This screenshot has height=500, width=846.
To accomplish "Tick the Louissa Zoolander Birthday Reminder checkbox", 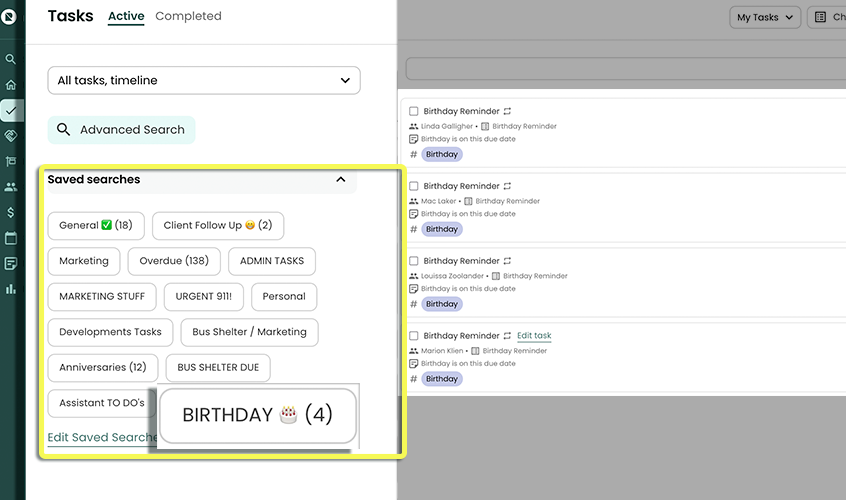I will click(x=414, y=262).
